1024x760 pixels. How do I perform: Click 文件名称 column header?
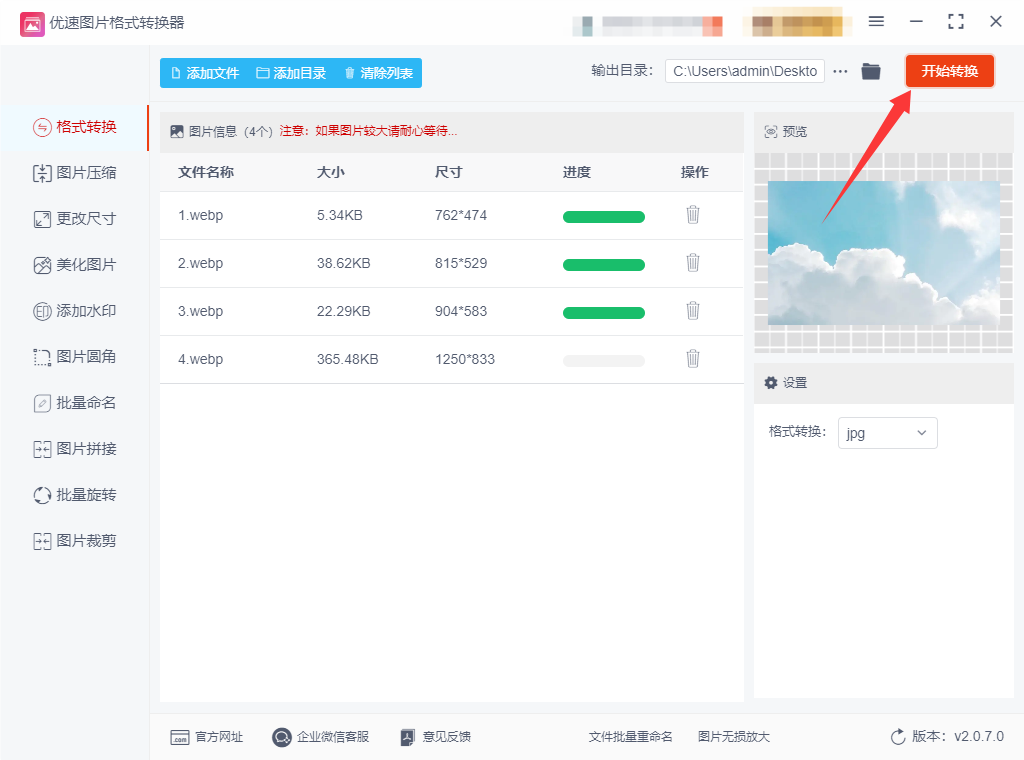click(206, 172)
